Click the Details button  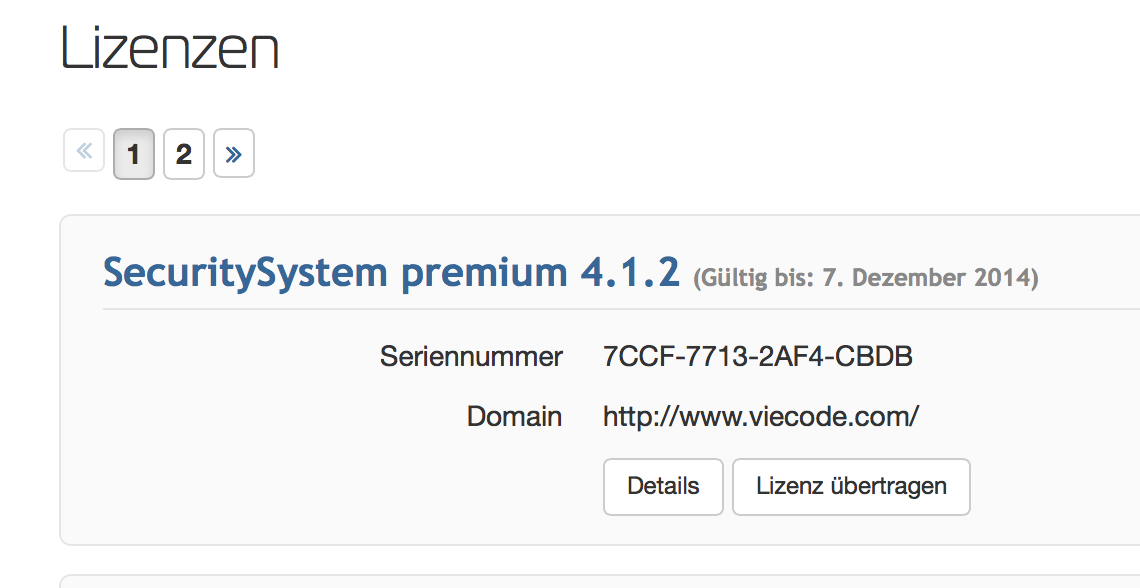663,487
